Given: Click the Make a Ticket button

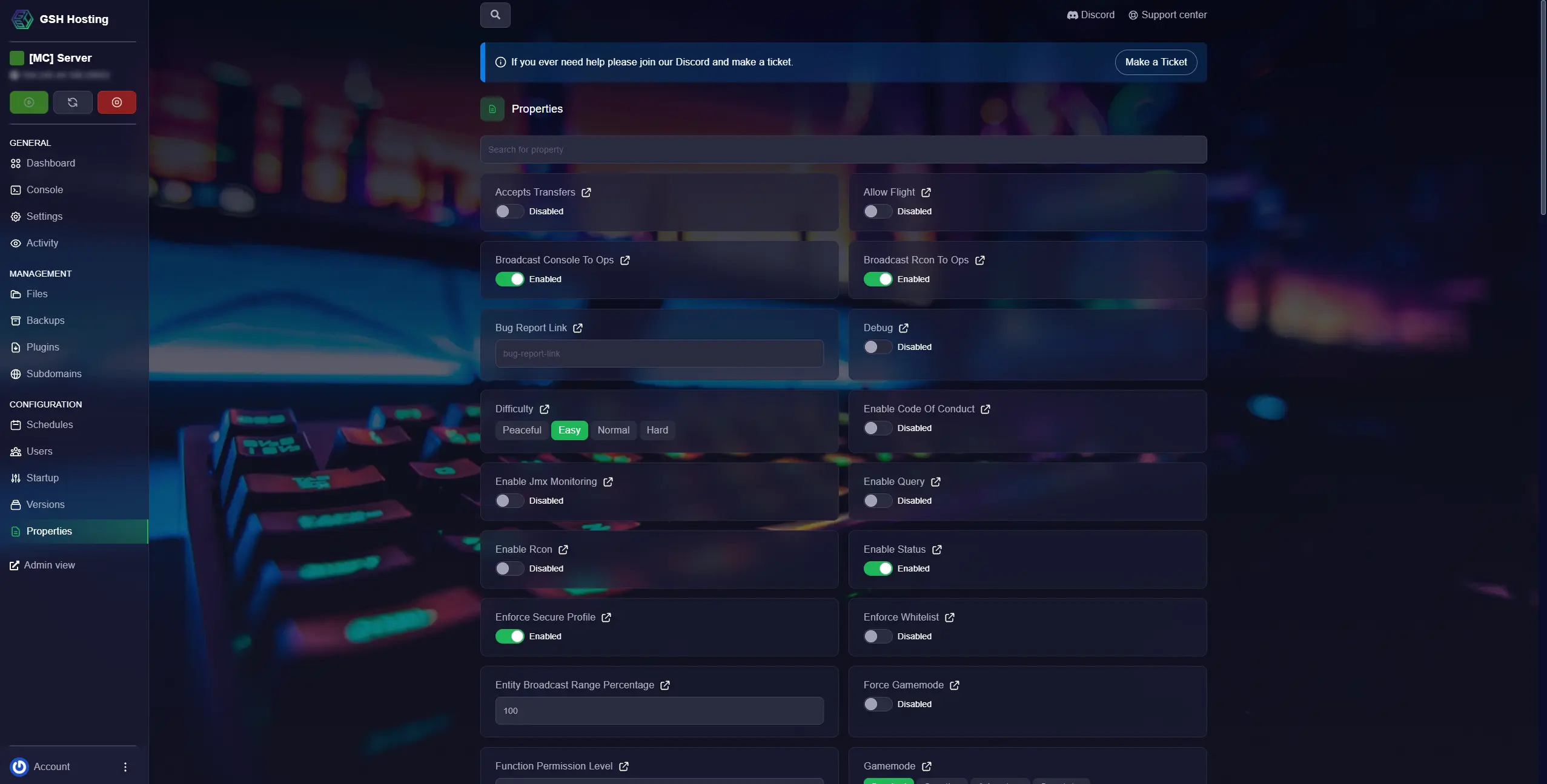Looking at the screenshot, I should tap(1156, 62).
